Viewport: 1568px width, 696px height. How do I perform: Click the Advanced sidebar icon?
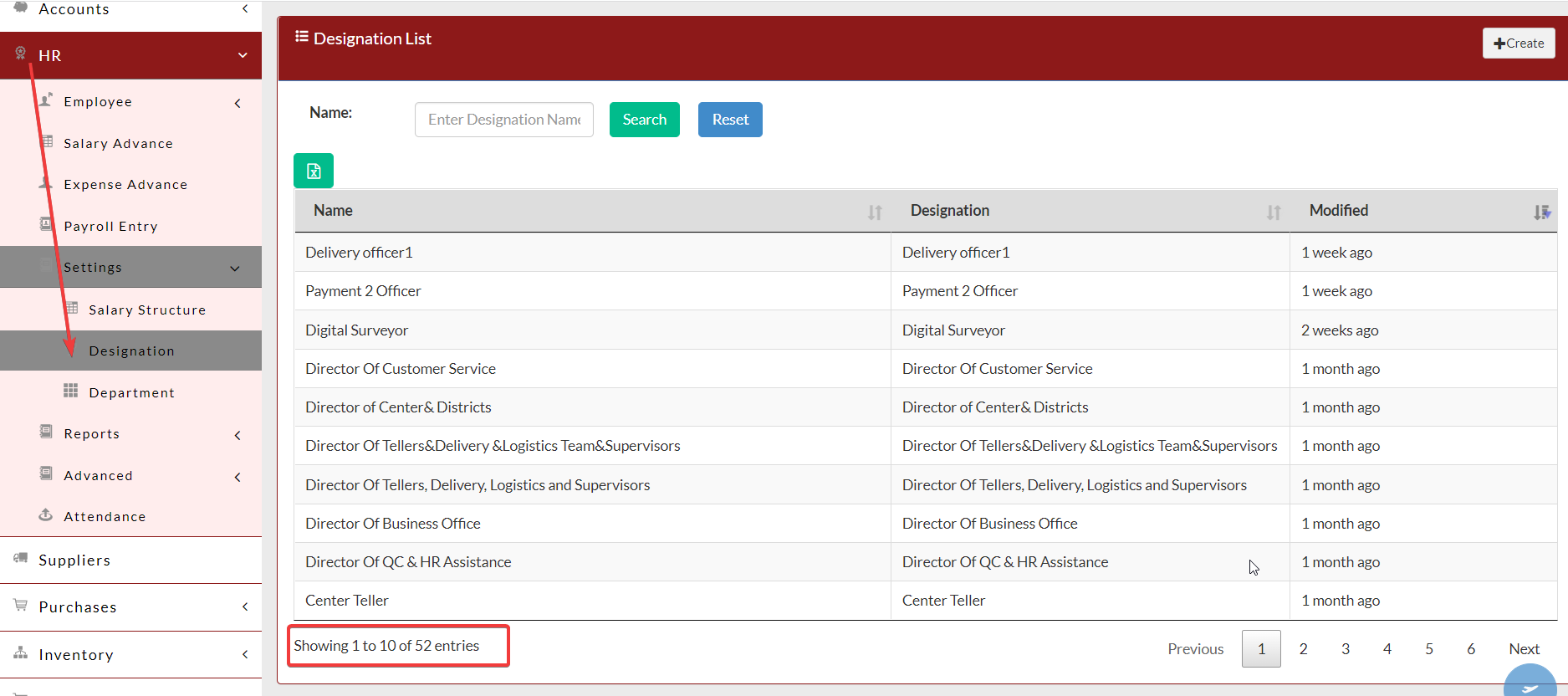(x=47, y=473)
